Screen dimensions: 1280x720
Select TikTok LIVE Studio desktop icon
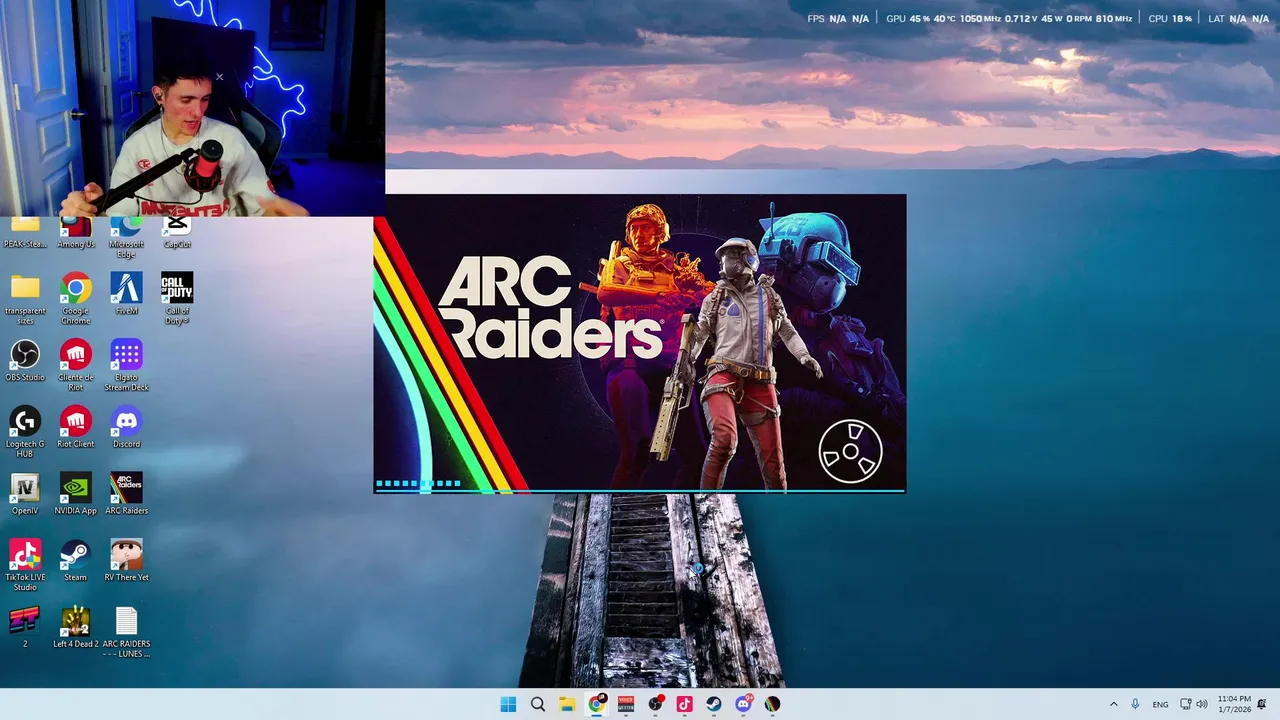click(25, 565)
